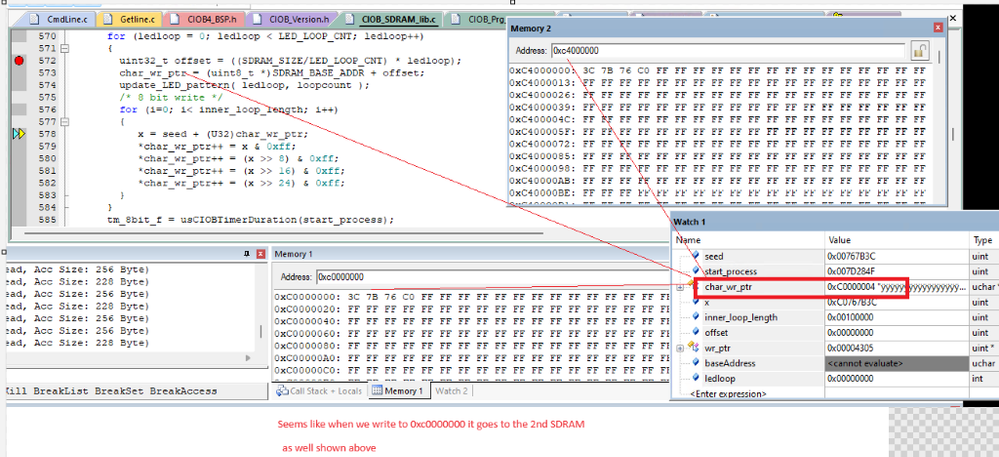Click the wr_ptr pointer icon in Watch 1
The image size is (999, 457).
coord(696,348)
